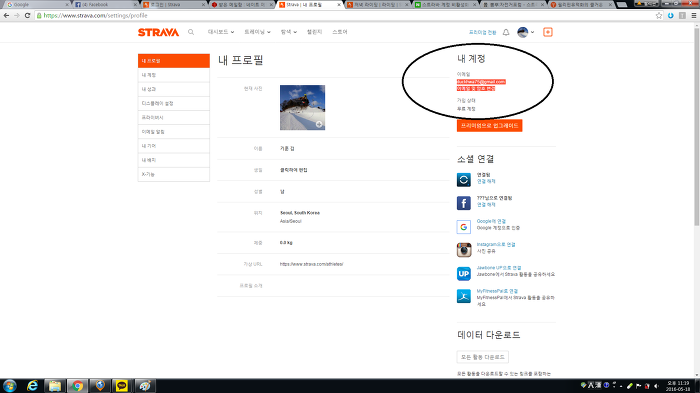The width and height of the screenshot is (700, 393).
Task: Expand the 트레이닝 dropdown menu
Action: (257, 32)
